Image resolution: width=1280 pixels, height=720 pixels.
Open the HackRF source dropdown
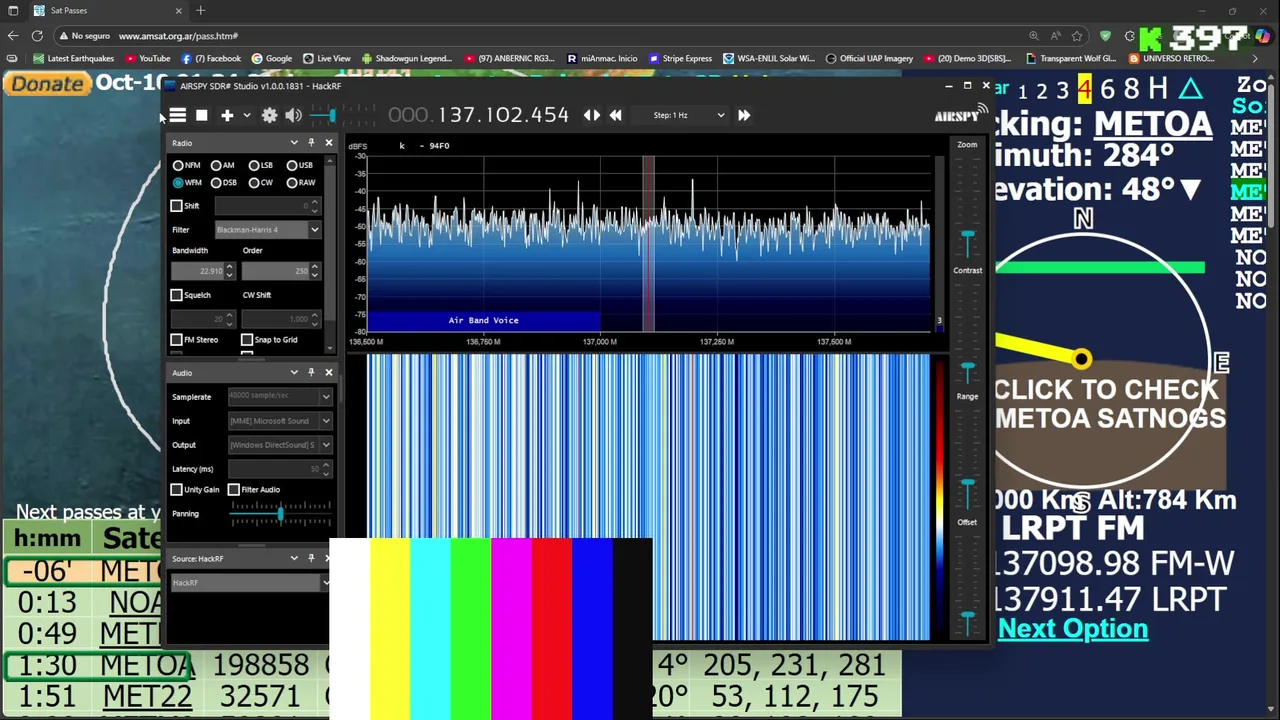(x=250, y=583)
